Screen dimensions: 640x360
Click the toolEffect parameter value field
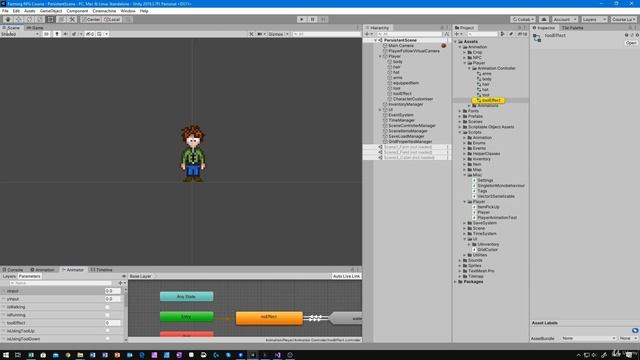(x=113, y=323)
